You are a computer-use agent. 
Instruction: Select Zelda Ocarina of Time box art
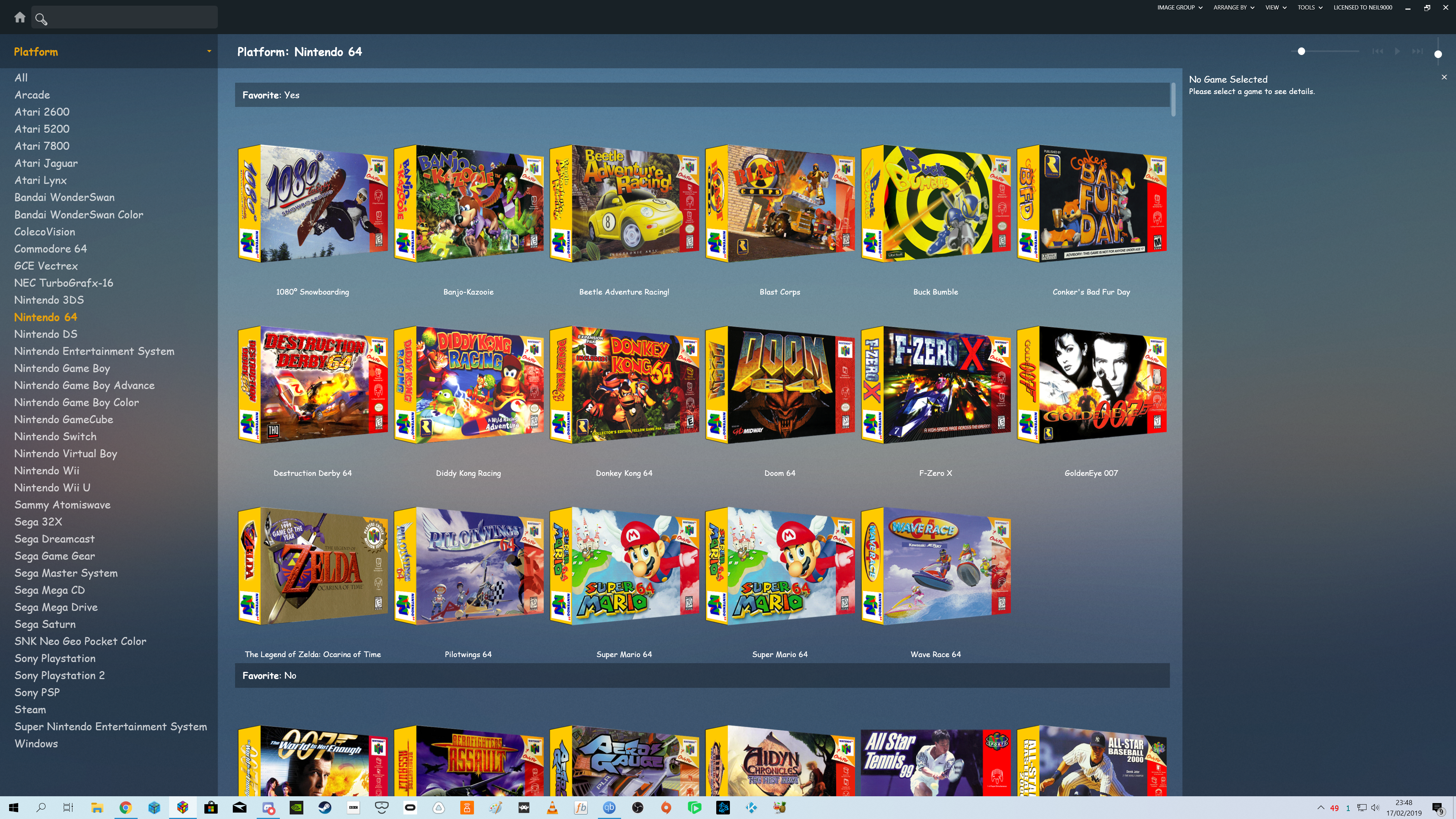[x=312, y=566]
